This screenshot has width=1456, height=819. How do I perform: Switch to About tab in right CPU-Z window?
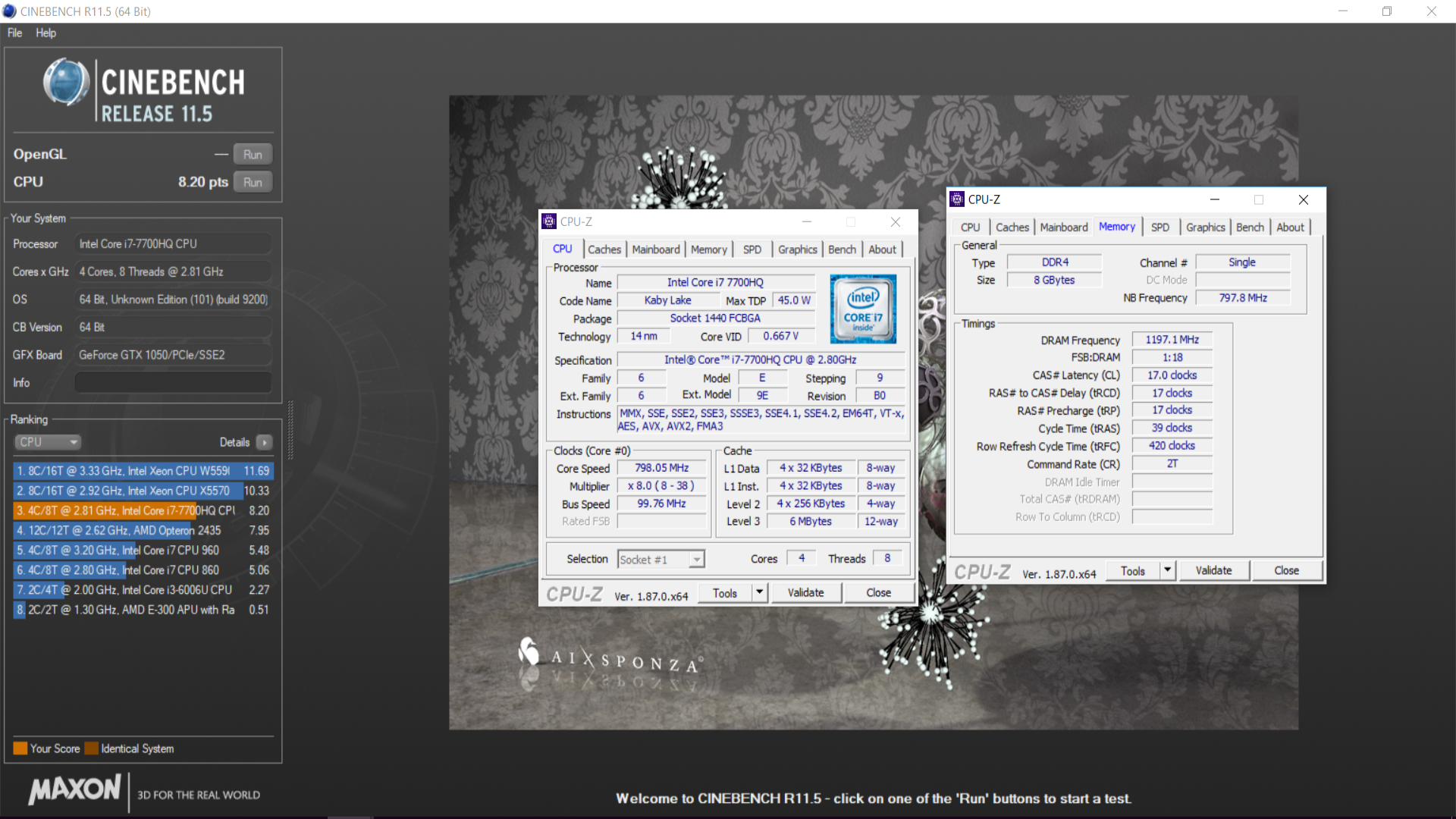coord(1290,227)
